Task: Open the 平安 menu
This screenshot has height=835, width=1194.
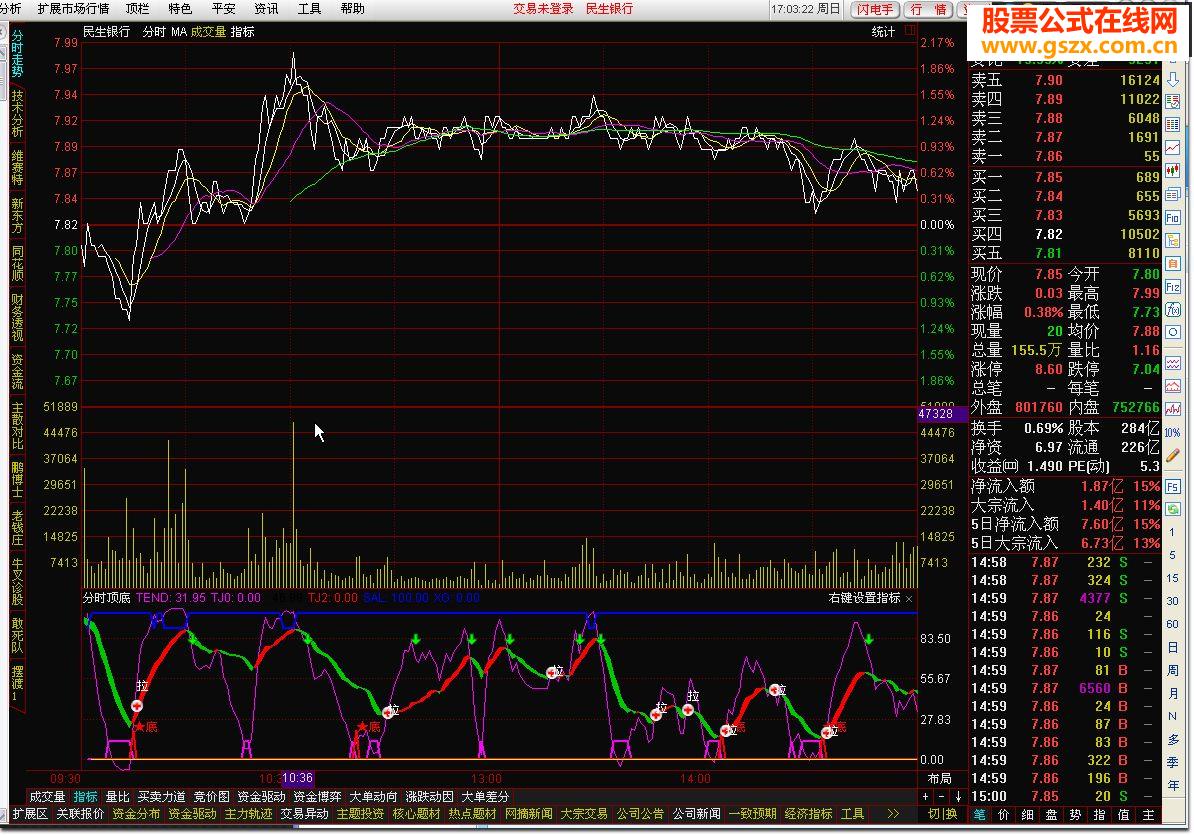Action: [223, 8]
